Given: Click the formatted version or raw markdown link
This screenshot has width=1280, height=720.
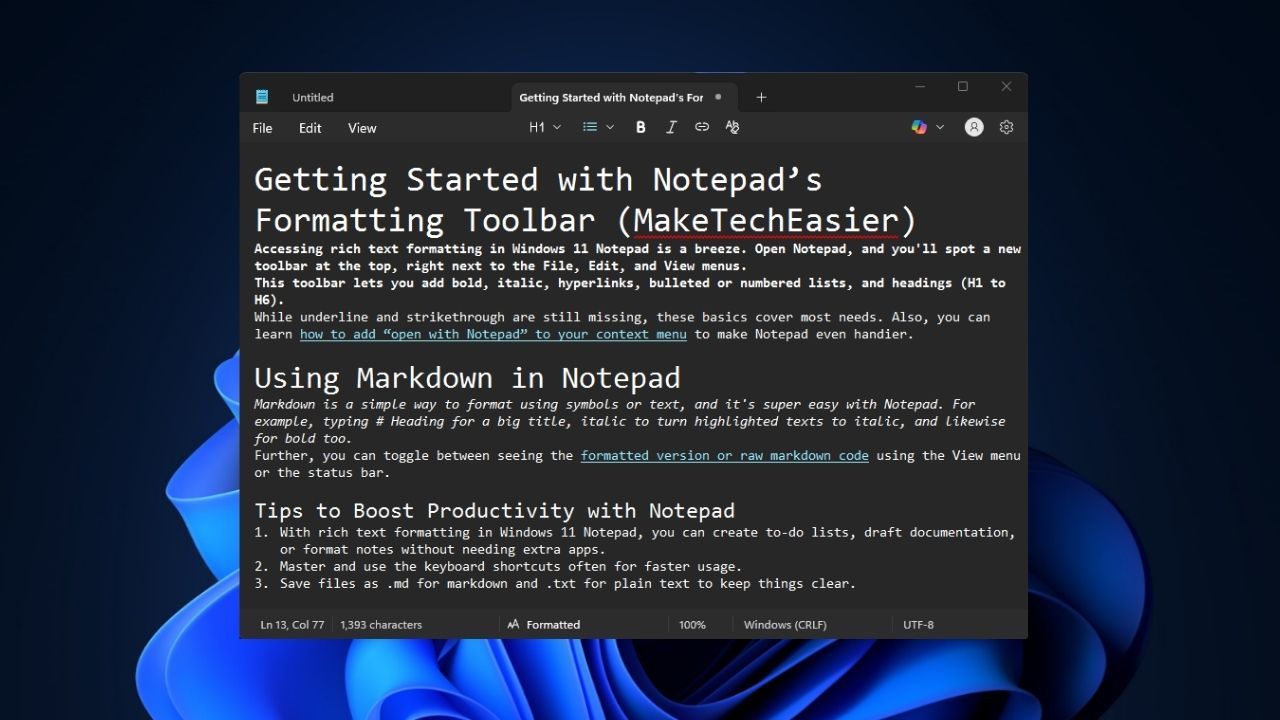Looking at the screenshot, I should pyautogui.click(x=724, y=455).
